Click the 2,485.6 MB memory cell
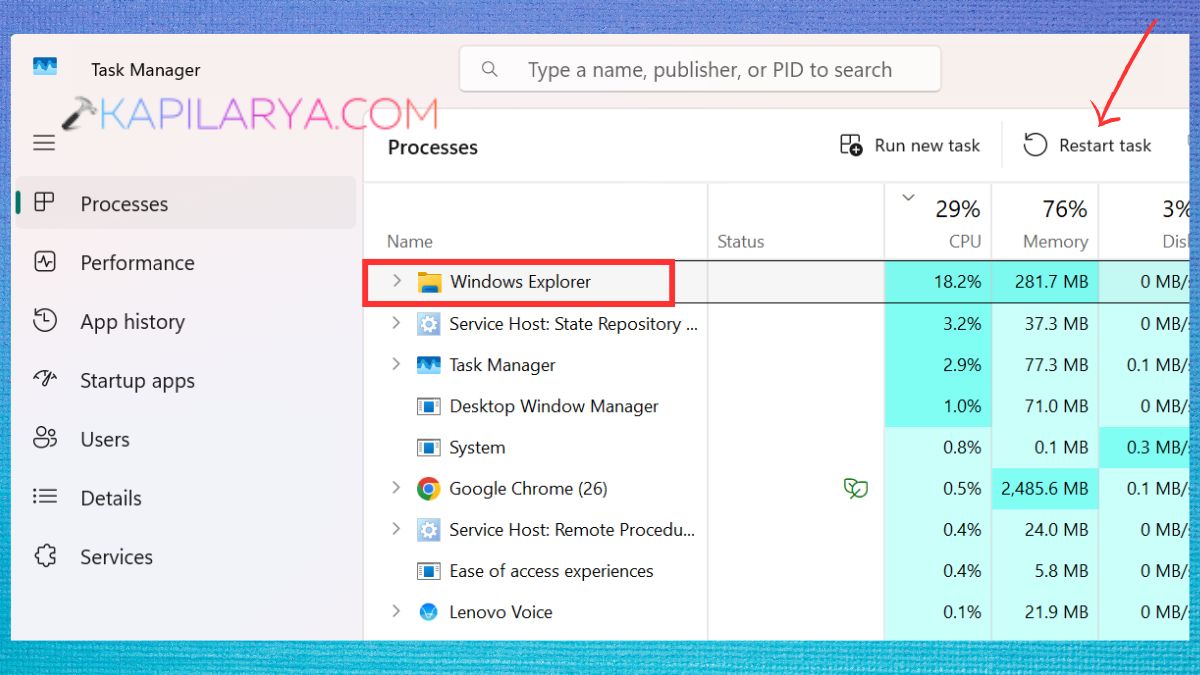This screenshot has height=675, width=1200. 1045,488
